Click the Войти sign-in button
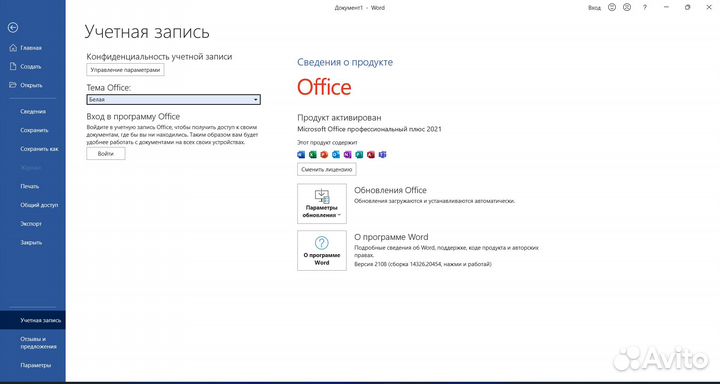The width and height of the screenshot is (720, 384). click(106, 154)
